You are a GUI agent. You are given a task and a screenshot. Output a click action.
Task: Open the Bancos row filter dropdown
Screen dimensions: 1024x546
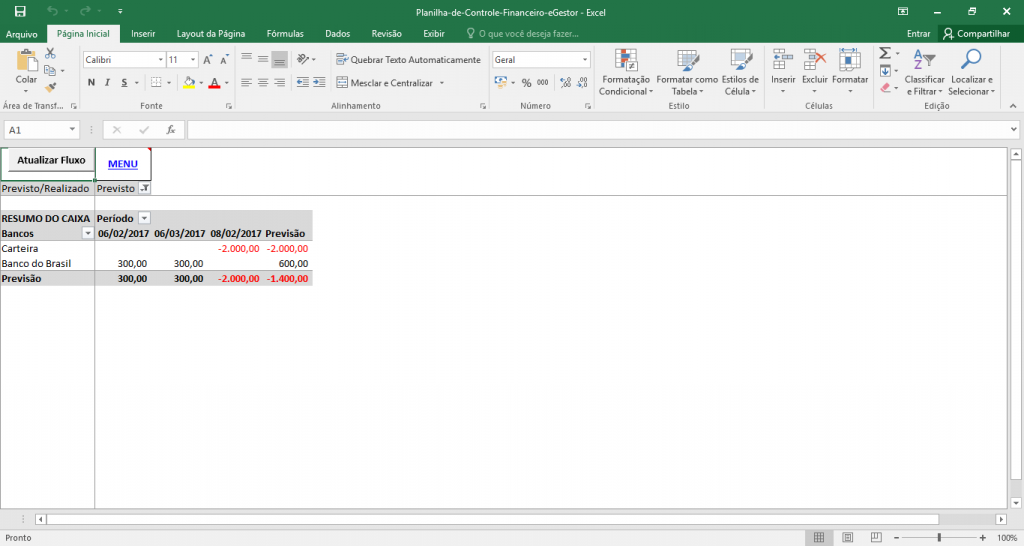(x=88, y=233)
